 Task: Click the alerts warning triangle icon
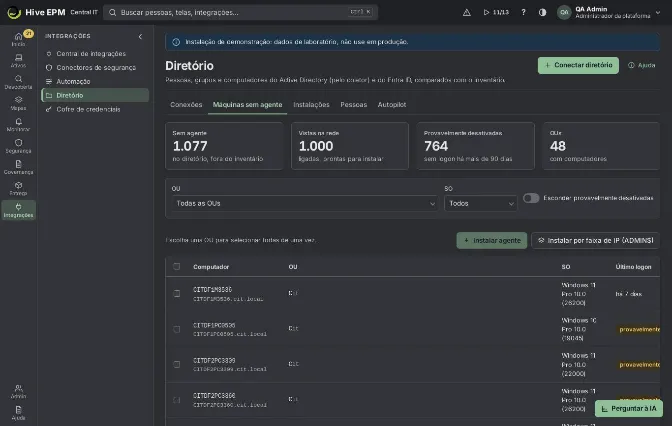click(467, 12)
